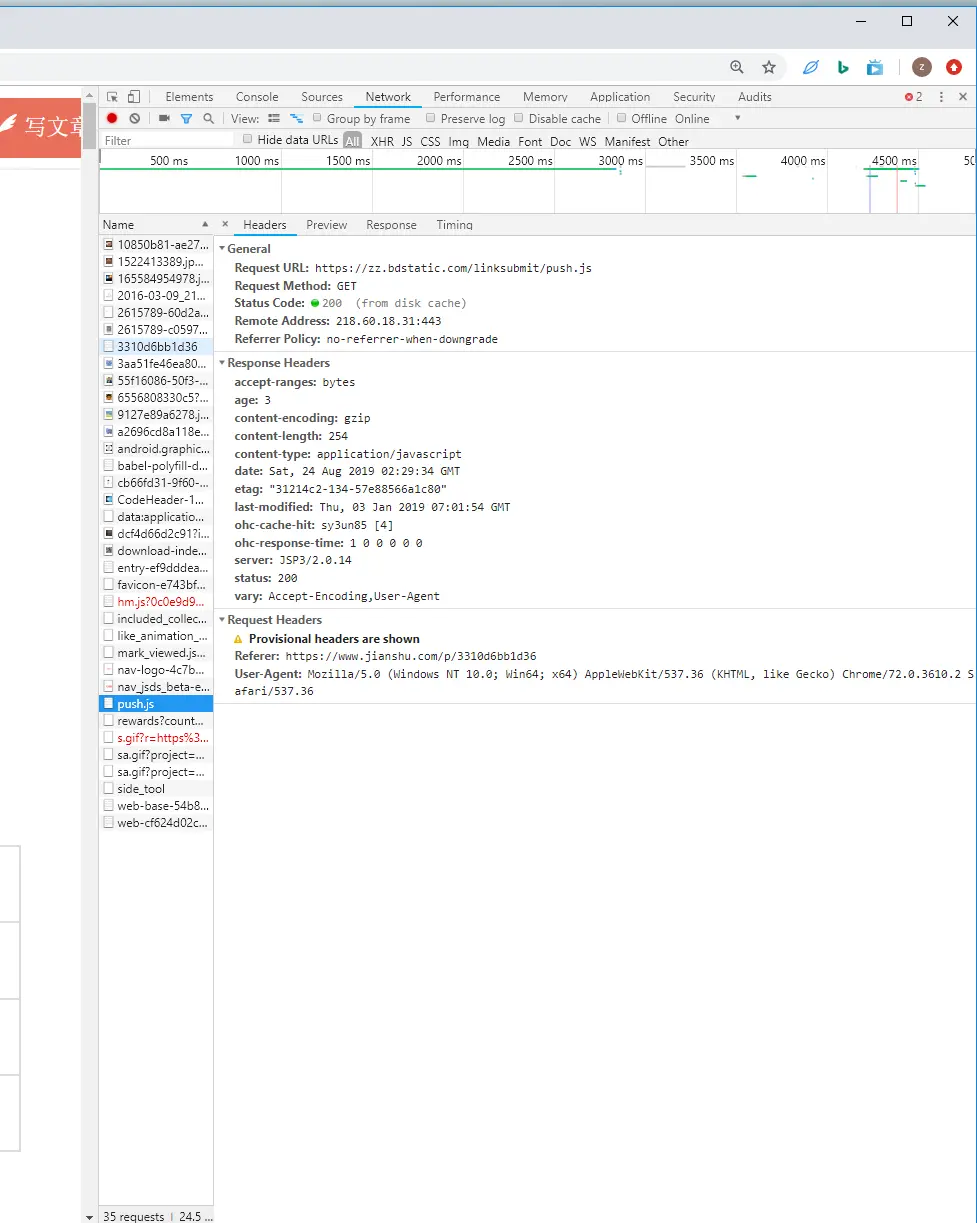
Task: Toggle the blue filter funnel icon
Action: 186,118
